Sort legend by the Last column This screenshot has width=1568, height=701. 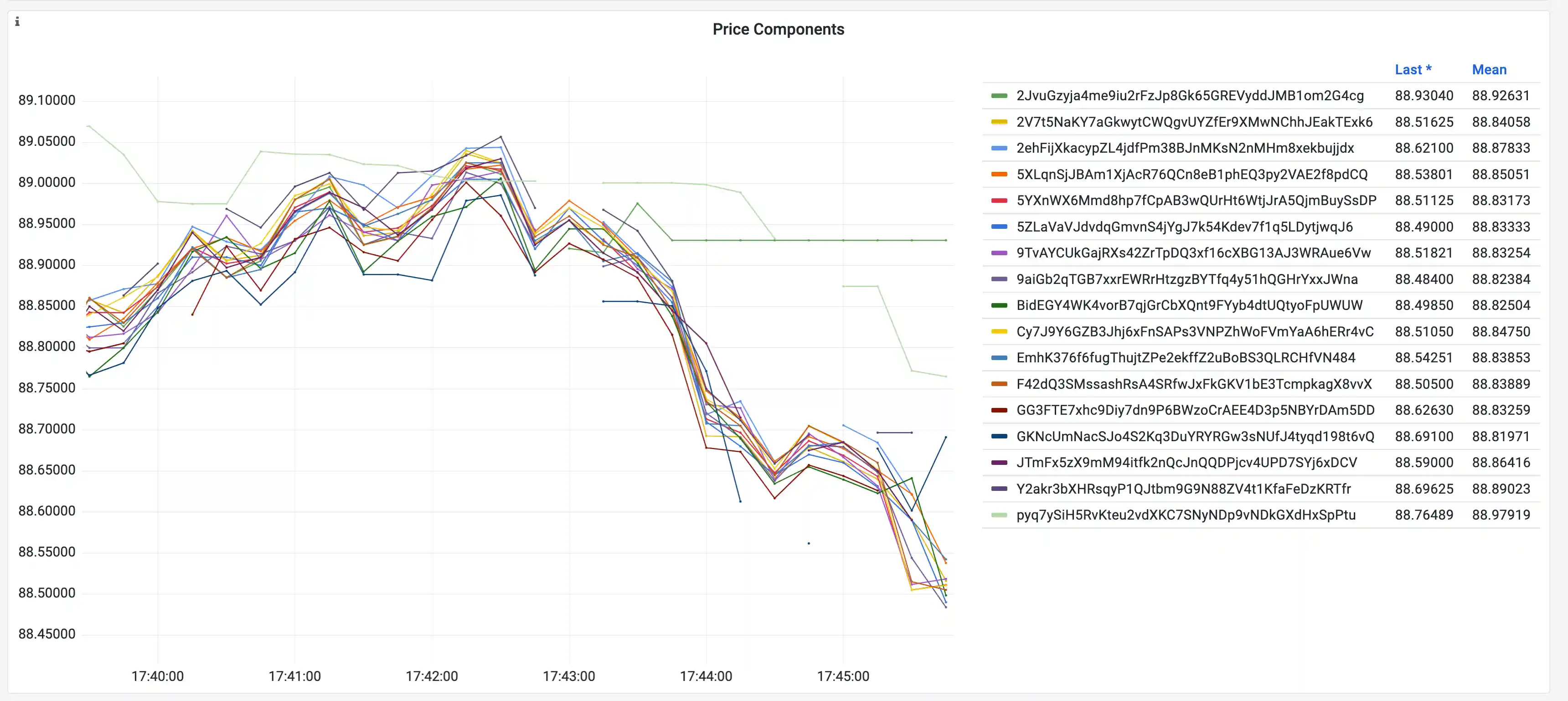(x=1413, y=69)
